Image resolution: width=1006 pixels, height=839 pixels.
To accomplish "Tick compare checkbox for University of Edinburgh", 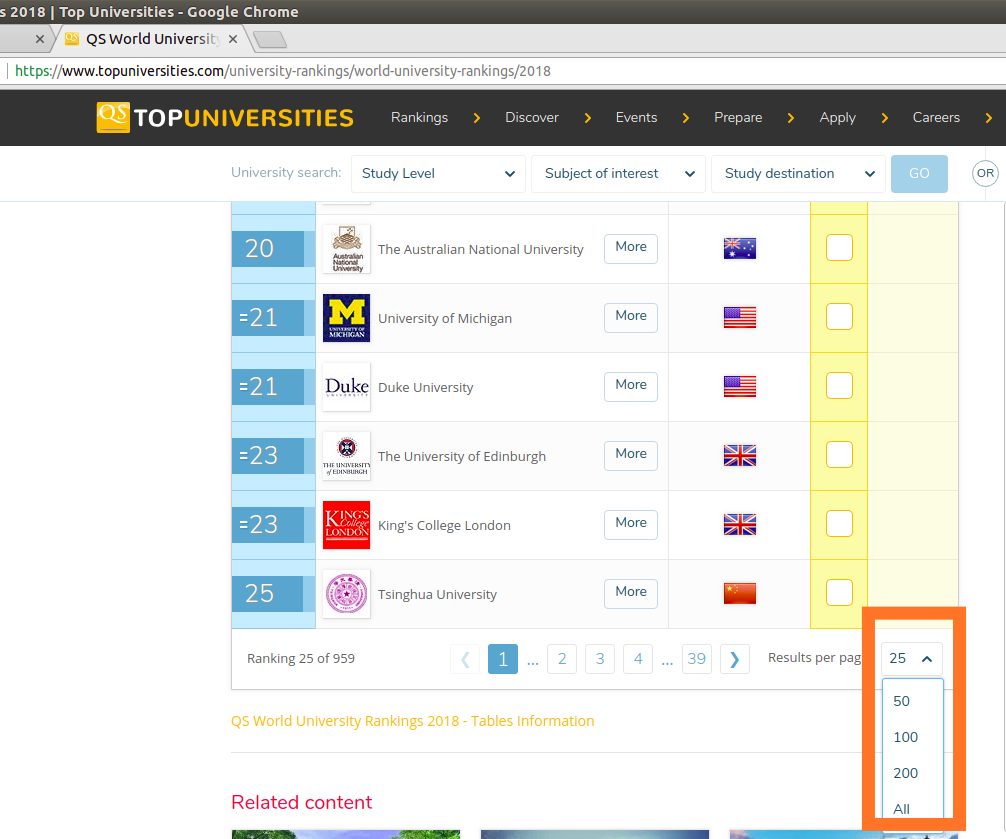I will tap(839, 454).
